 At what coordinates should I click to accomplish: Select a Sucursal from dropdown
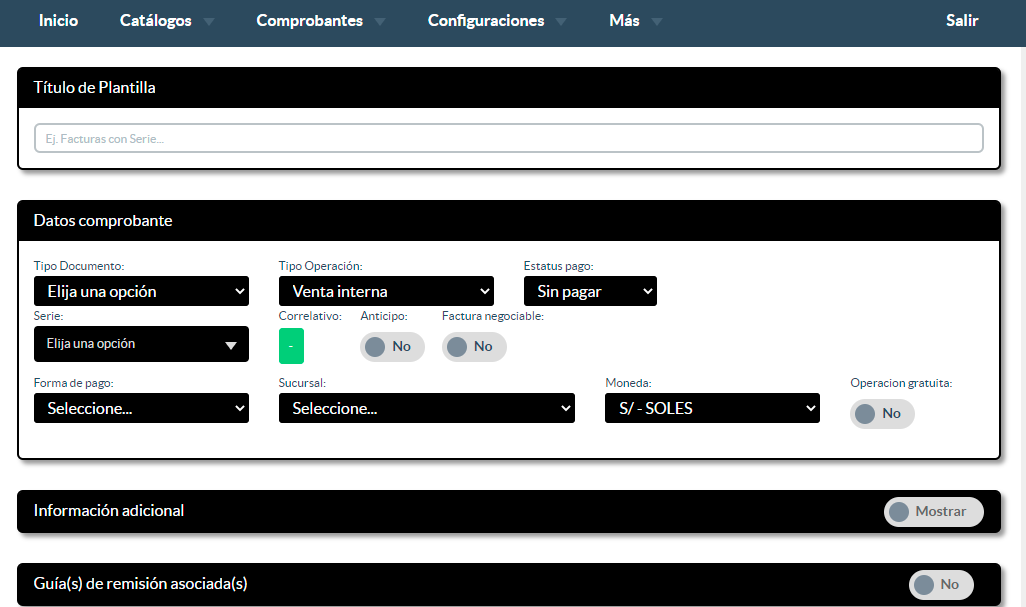point(426,409)
